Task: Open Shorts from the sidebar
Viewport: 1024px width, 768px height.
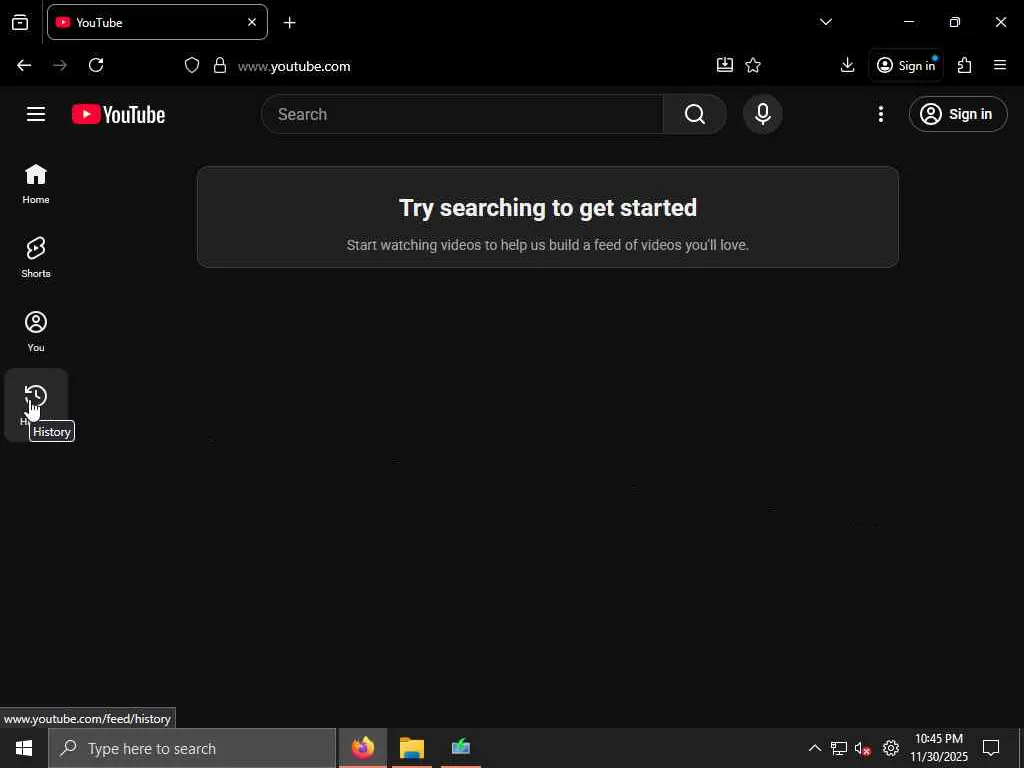Action: click(x=36, y=258)
